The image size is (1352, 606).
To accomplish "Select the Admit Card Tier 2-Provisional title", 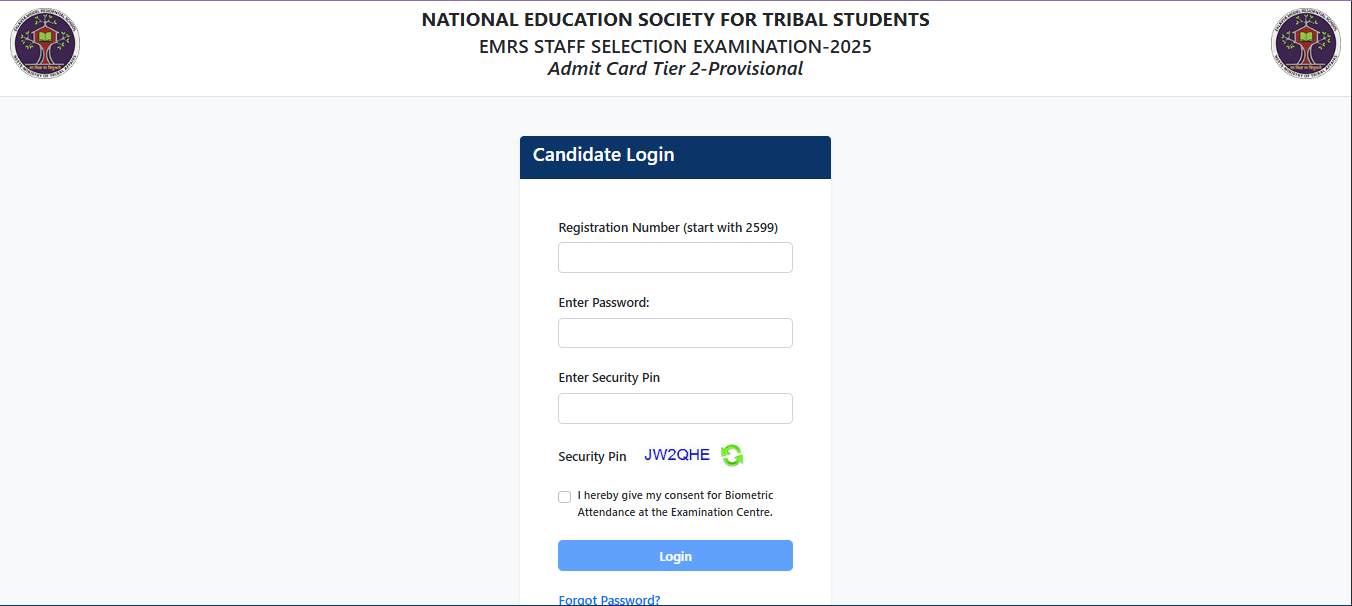I will coord(675,68).
